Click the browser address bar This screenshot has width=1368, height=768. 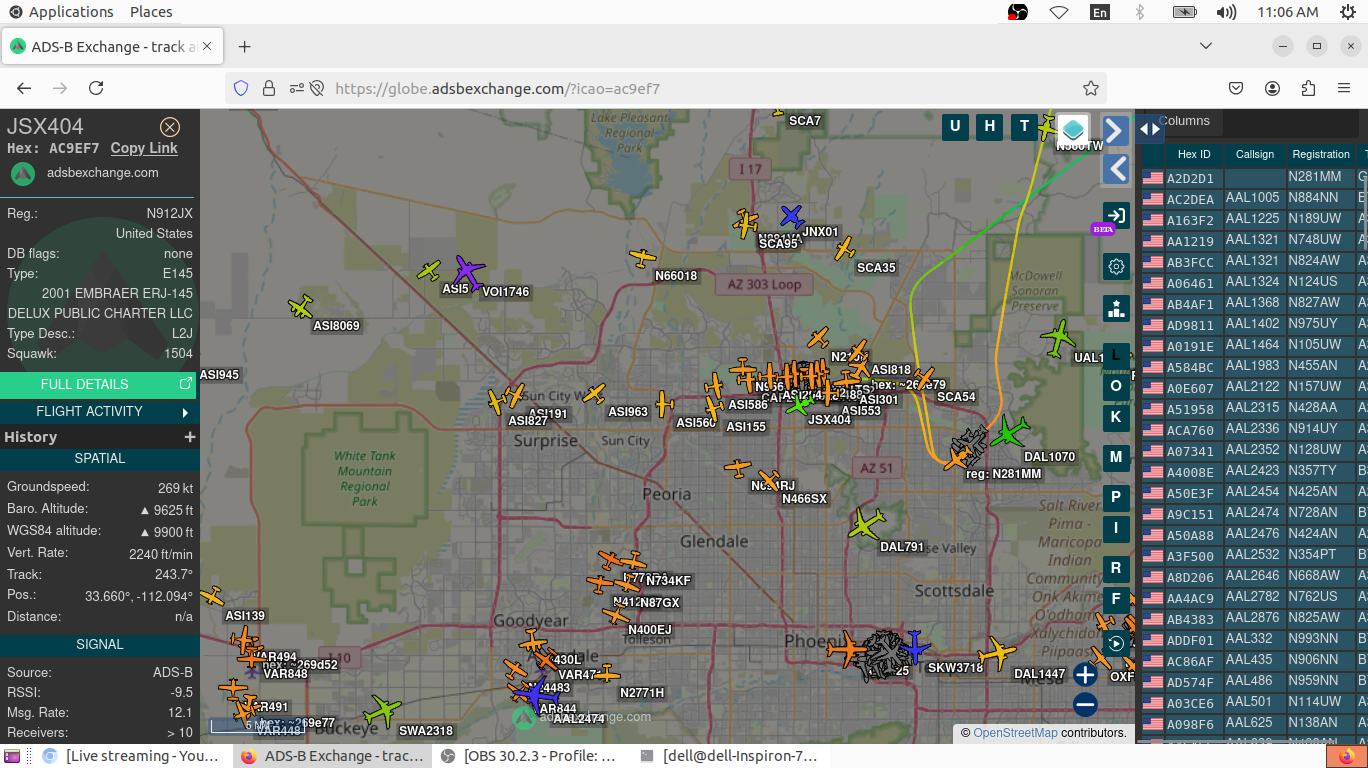667,88
